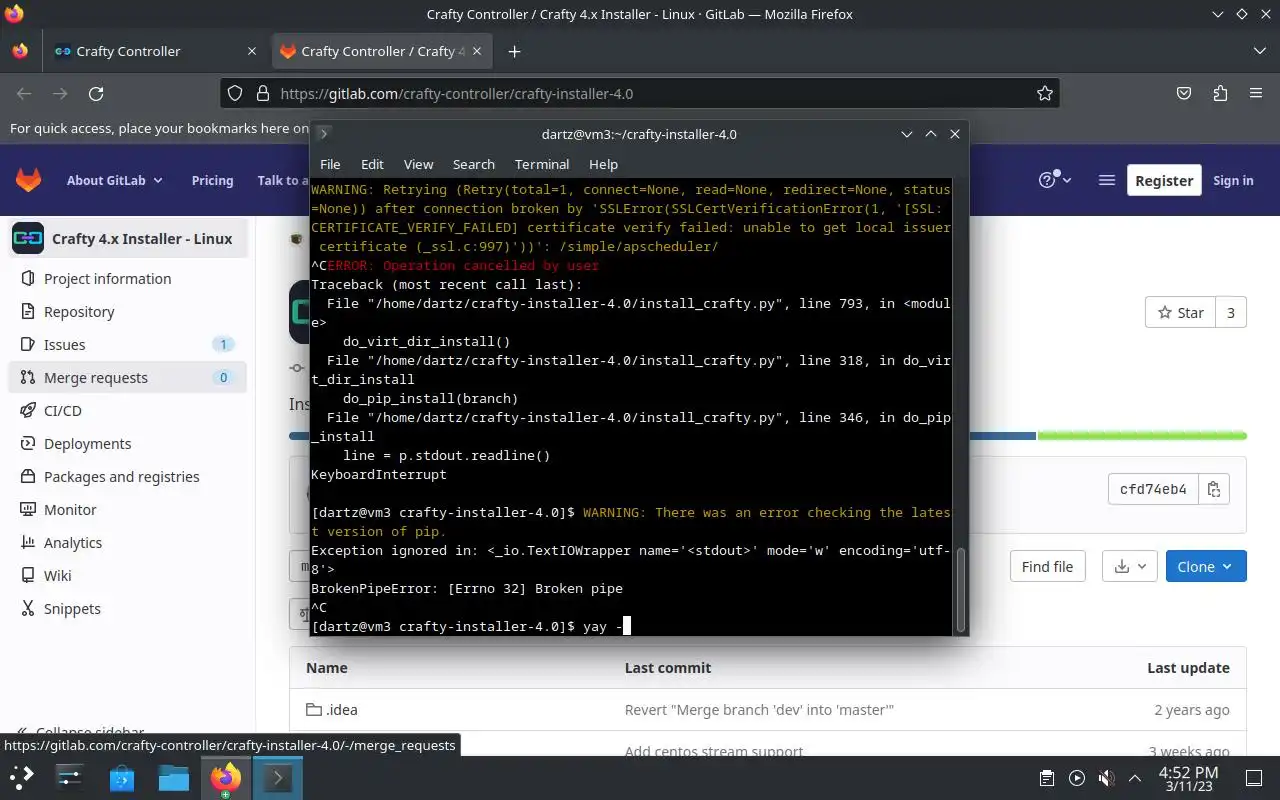Open the download source code dropdown
The height and width of the screenshot is (800, 1280).
tap(1130, 566)
